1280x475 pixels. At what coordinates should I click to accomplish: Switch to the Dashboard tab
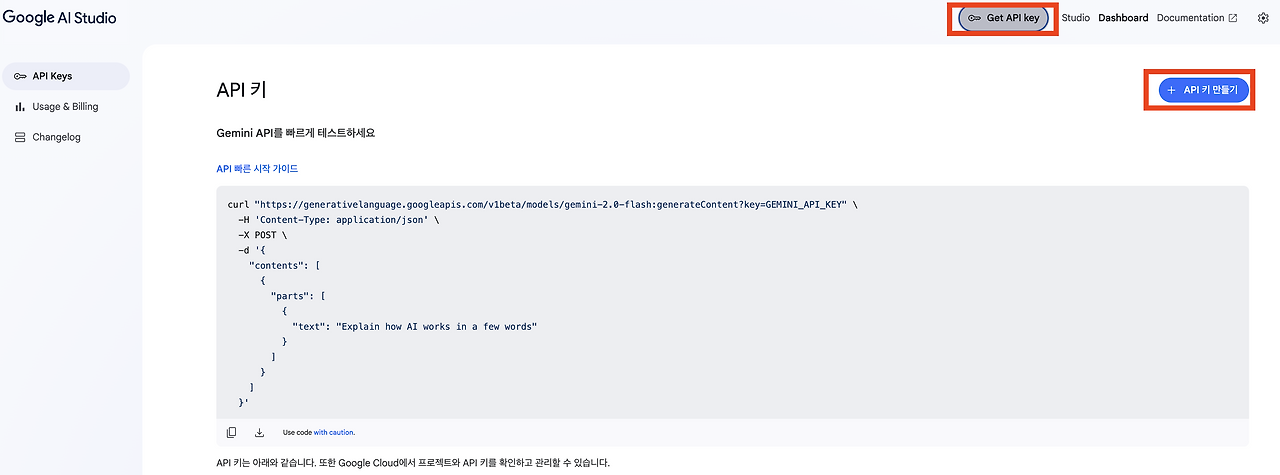1123,18
